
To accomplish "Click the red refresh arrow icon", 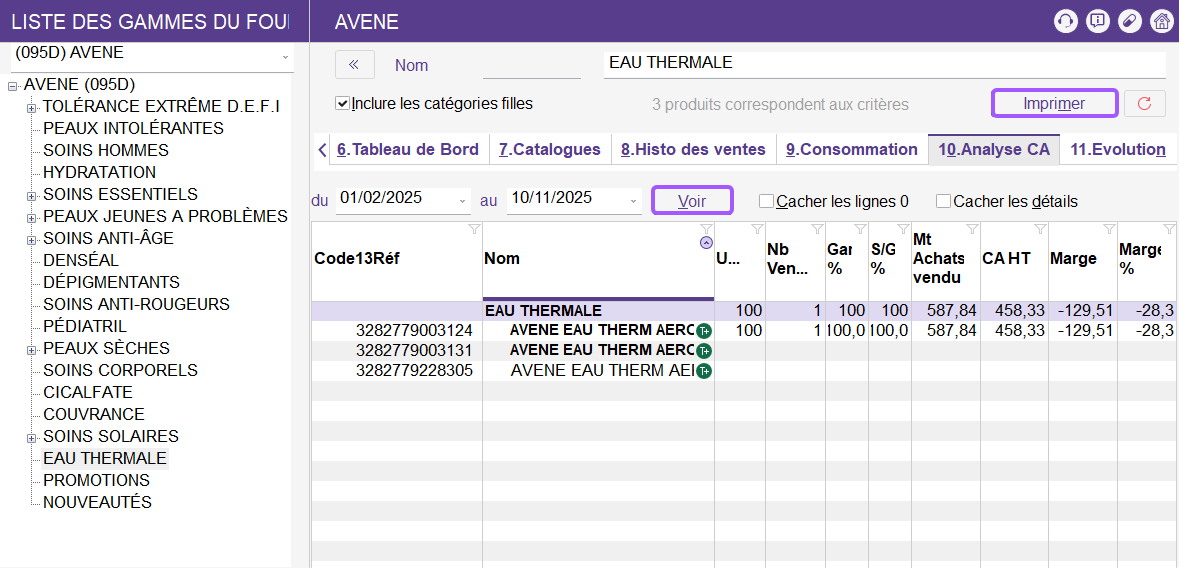I will (1145, 103).
